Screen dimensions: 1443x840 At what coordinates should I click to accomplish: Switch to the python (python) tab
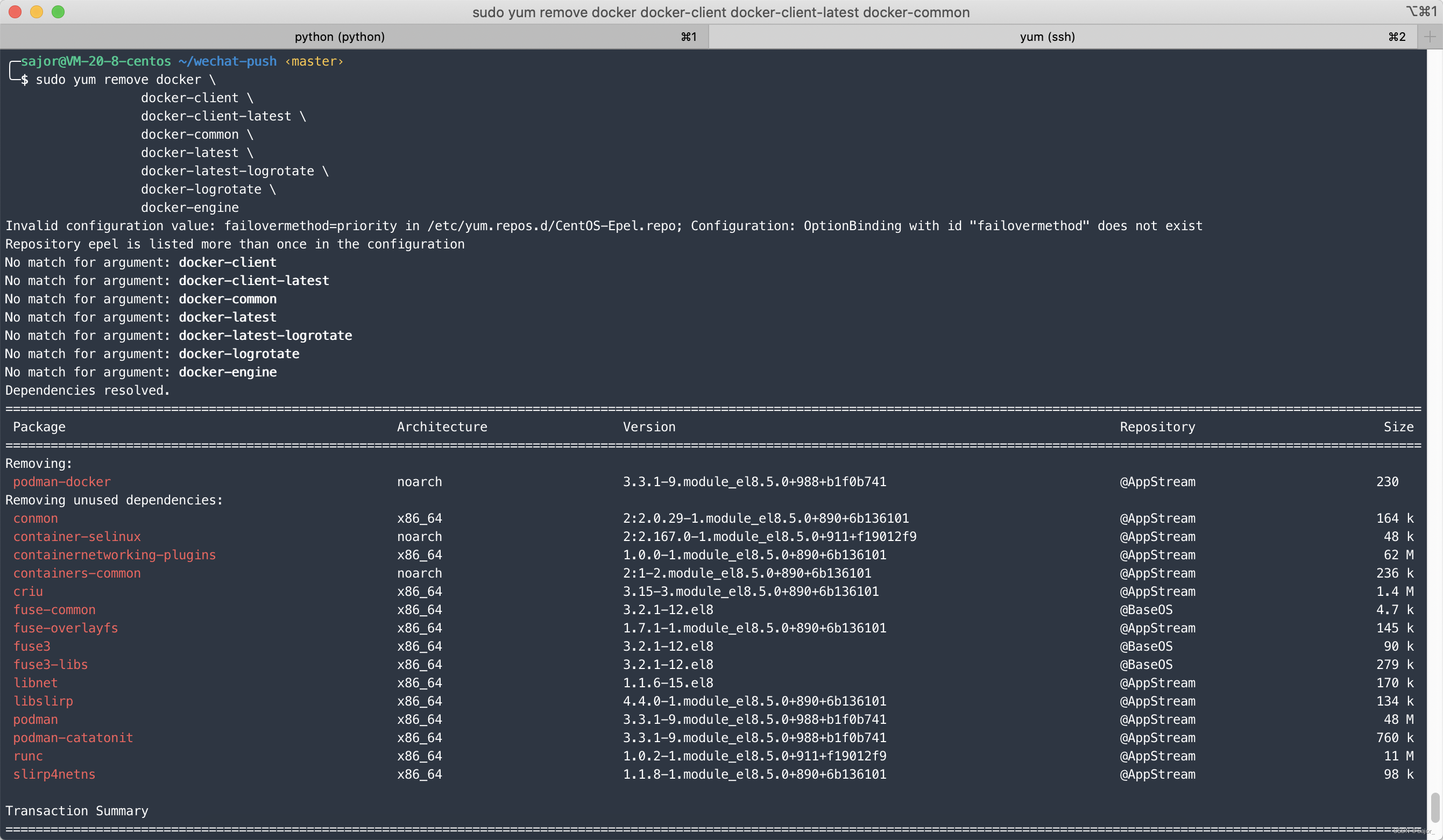[x=339, y=37]
